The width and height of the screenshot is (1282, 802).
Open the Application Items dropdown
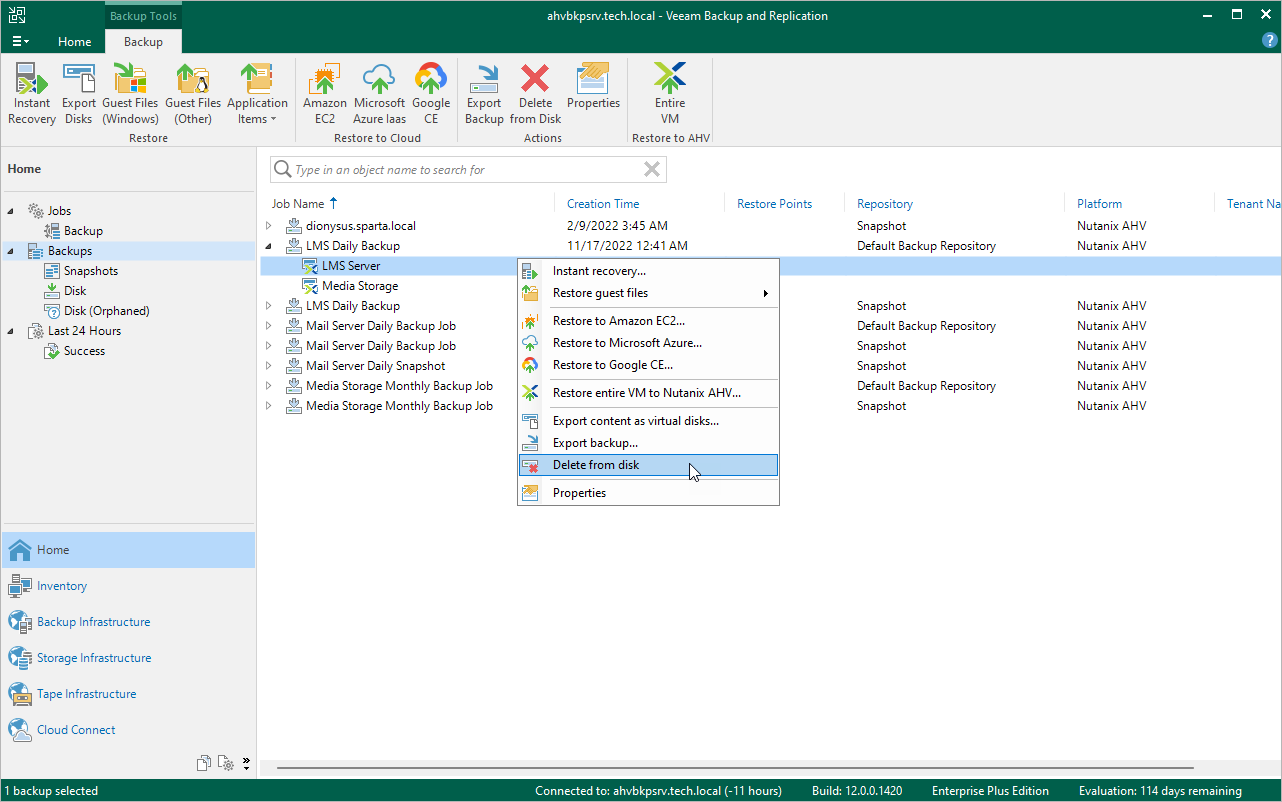pyautogui.click(x=257, y=94)
